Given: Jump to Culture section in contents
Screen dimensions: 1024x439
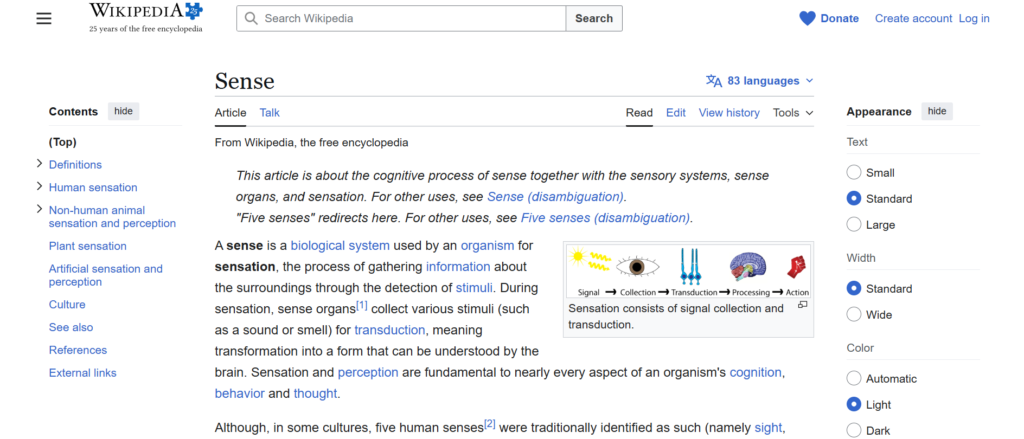Looking at the screenshot, I should pos(67,304).
